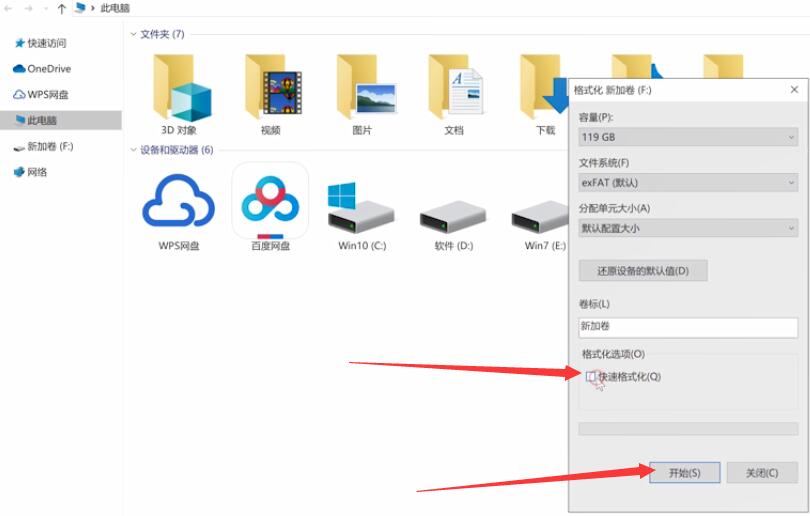Click the 此电脑 address bar breadcrumb
This screenshot has height=516, width=810.
coord(115,8)
